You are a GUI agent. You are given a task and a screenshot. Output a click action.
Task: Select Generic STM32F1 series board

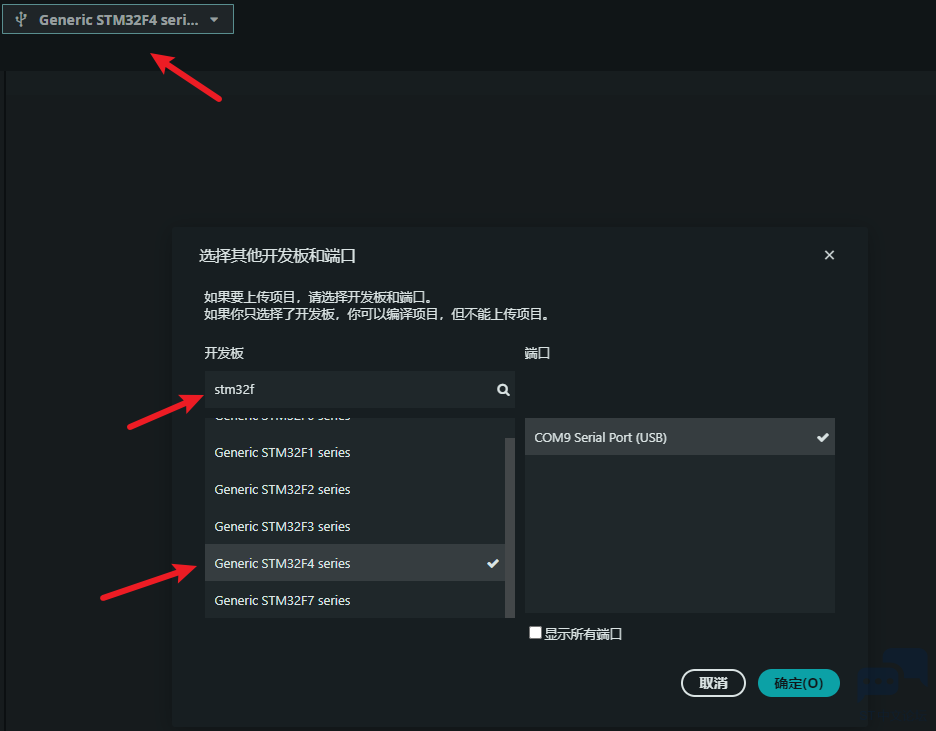click(355, 452)
